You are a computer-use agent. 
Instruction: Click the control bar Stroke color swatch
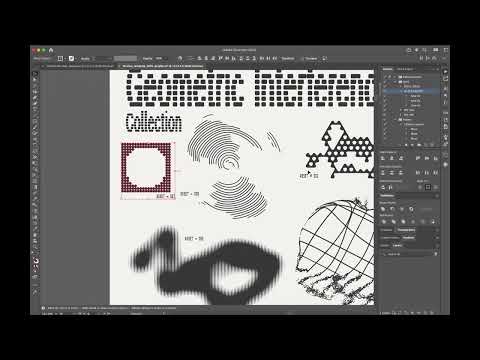point(71,58)
